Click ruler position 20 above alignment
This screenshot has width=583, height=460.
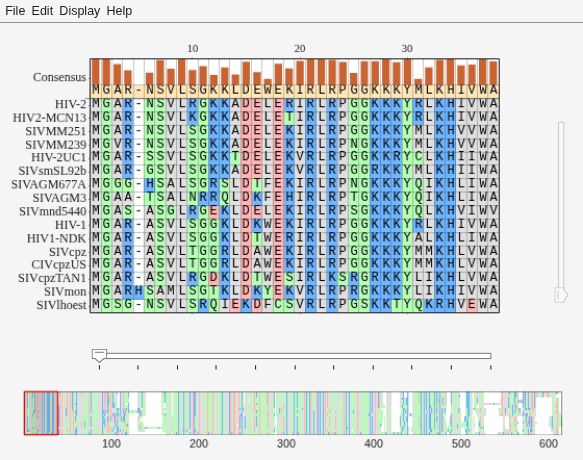pos(300,49)
